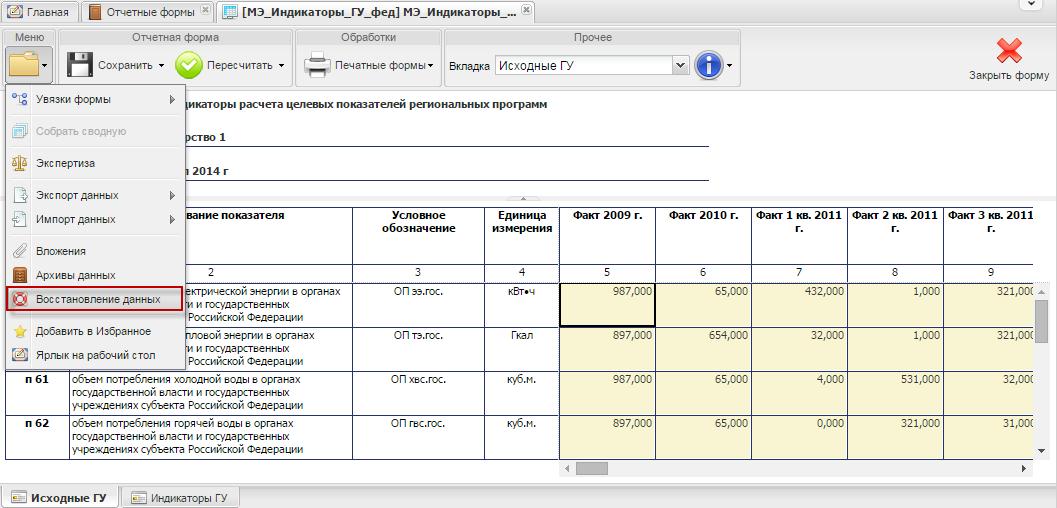Click the Пересчитать button label

240,65
